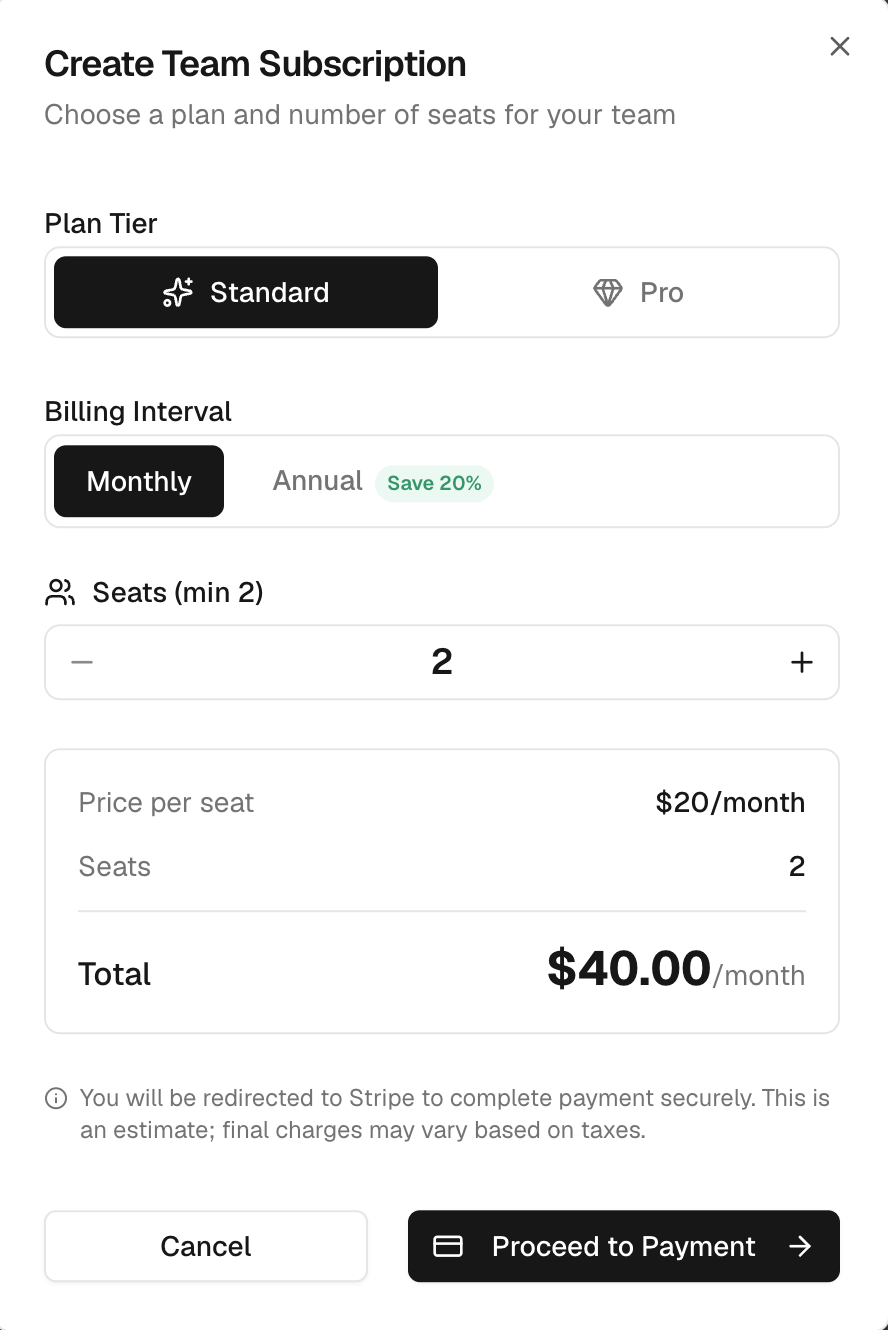Click the $40.00 total amount

(x=629, y=969)
